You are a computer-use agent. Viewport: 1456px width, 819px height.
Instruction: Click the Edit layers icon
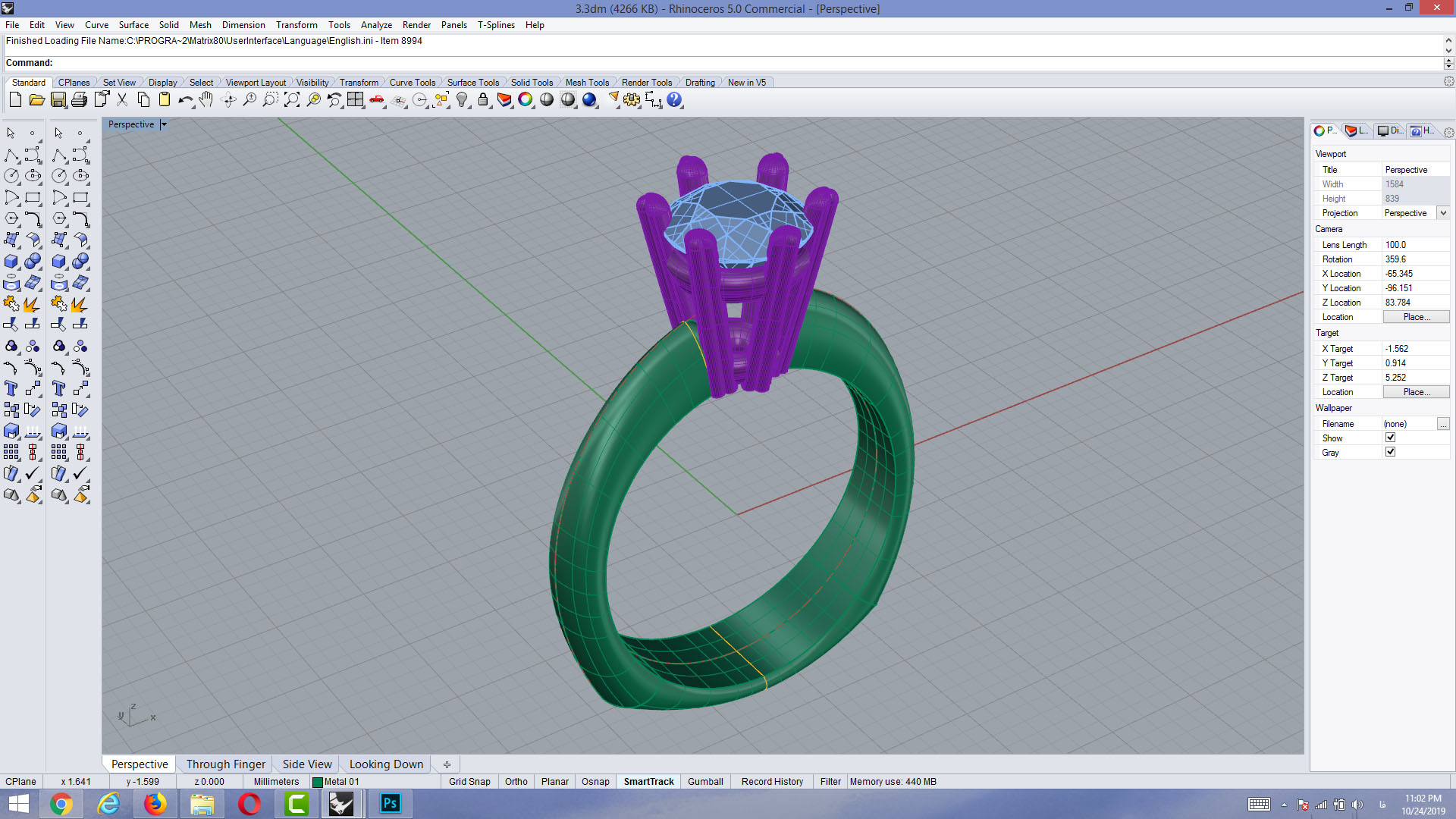pyautogui.click(x=504, y=99)
